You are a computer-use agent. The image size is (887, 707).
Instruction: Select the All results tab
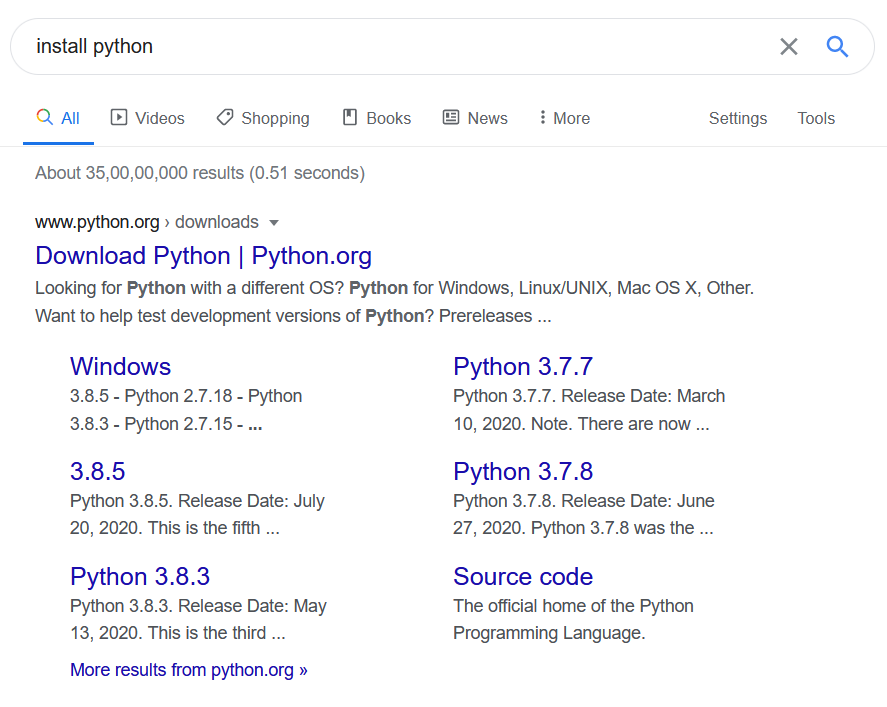(58, 118)
